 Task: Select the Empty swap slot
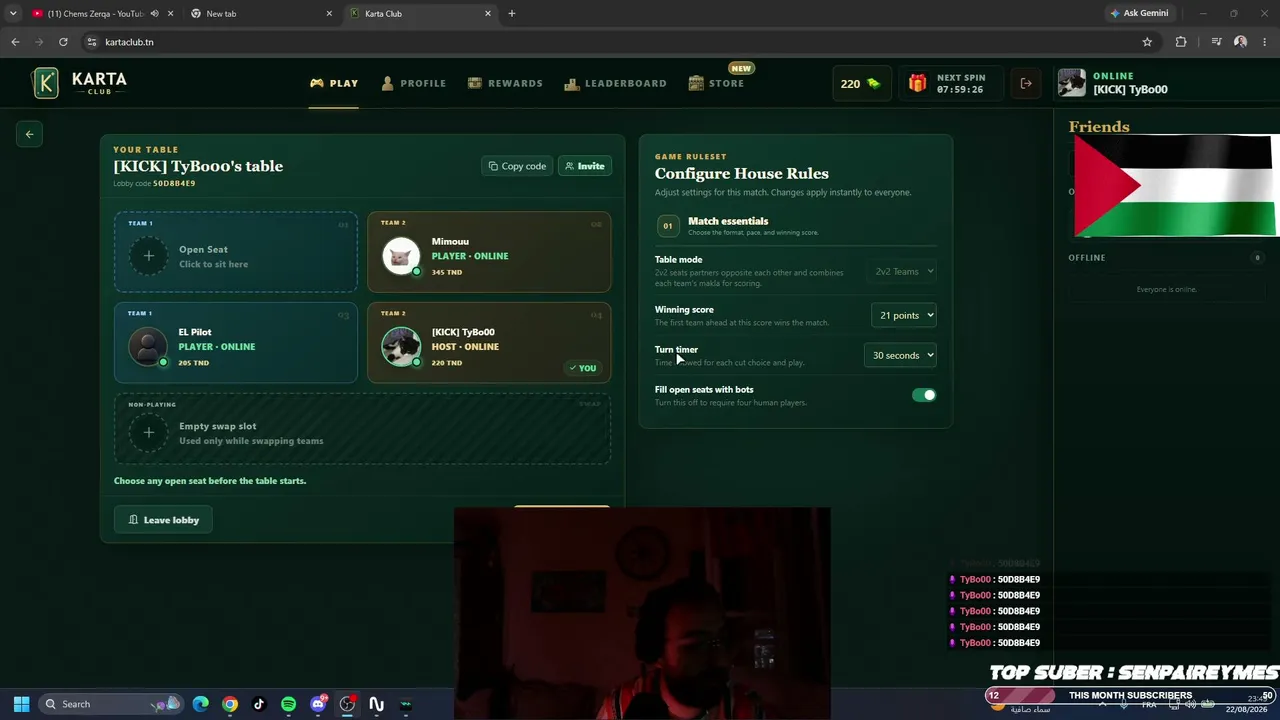362,429
